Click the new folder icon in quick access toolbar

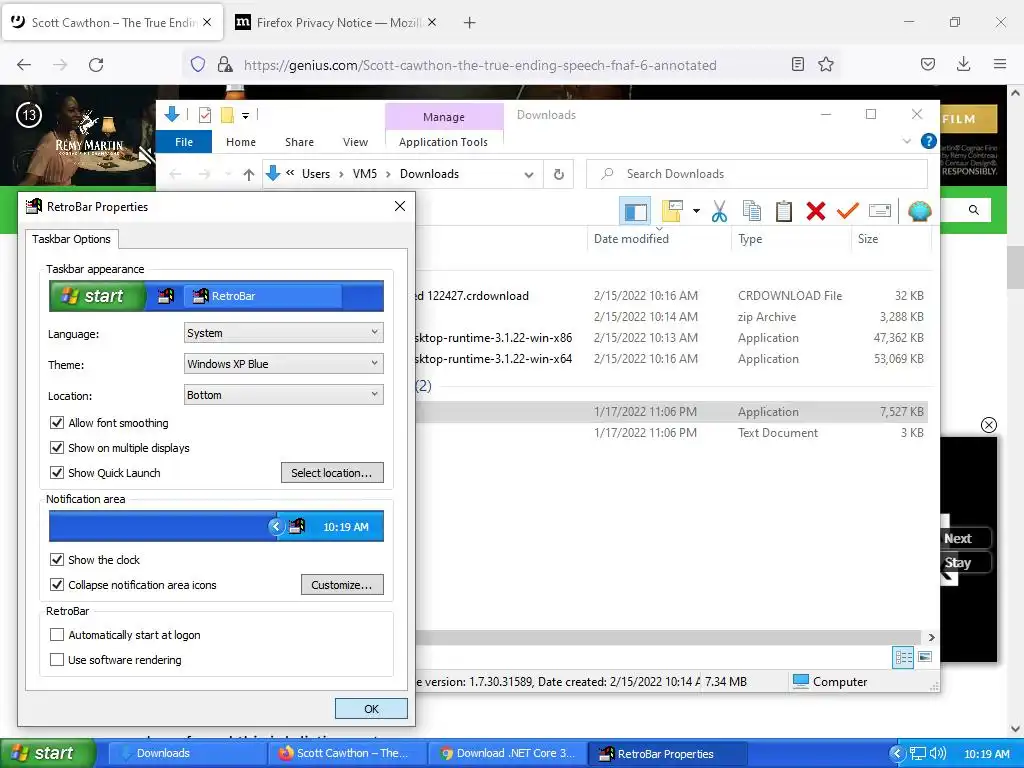click(x=227, y=116)
